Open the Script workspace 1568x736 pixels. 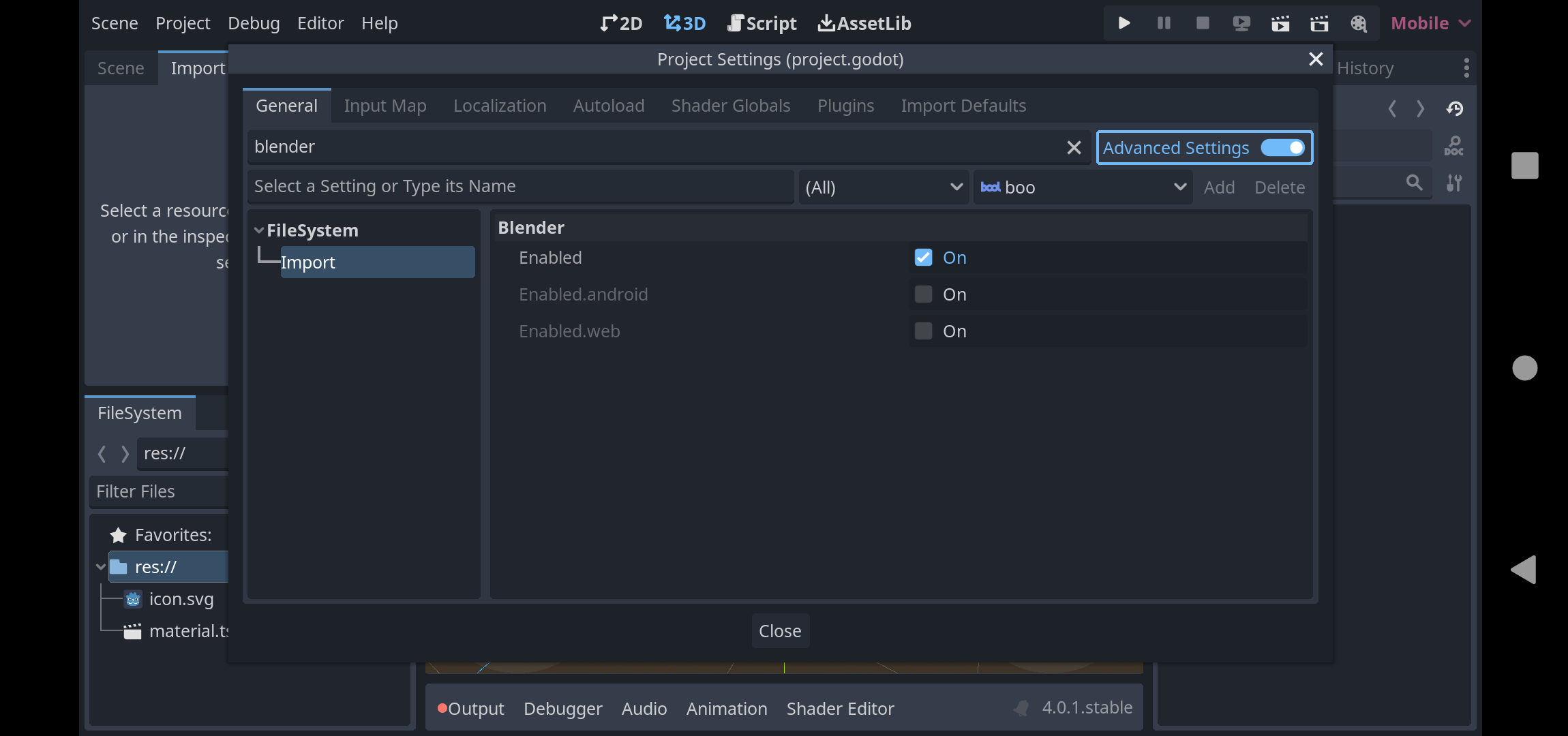(x=762, y=22)
